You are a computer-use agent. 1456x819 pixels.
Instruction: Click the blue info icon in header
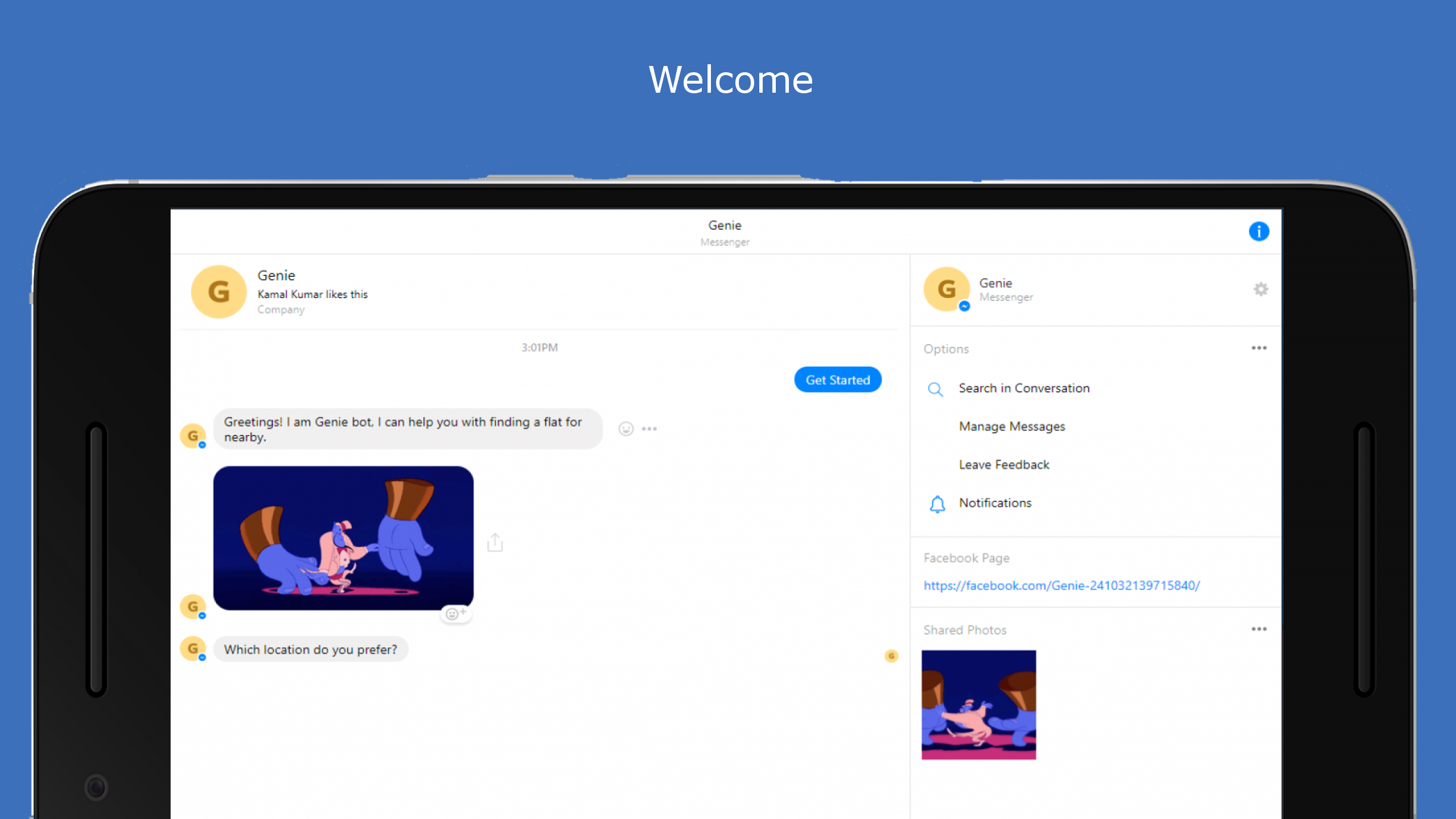[x=1259, y=231]
